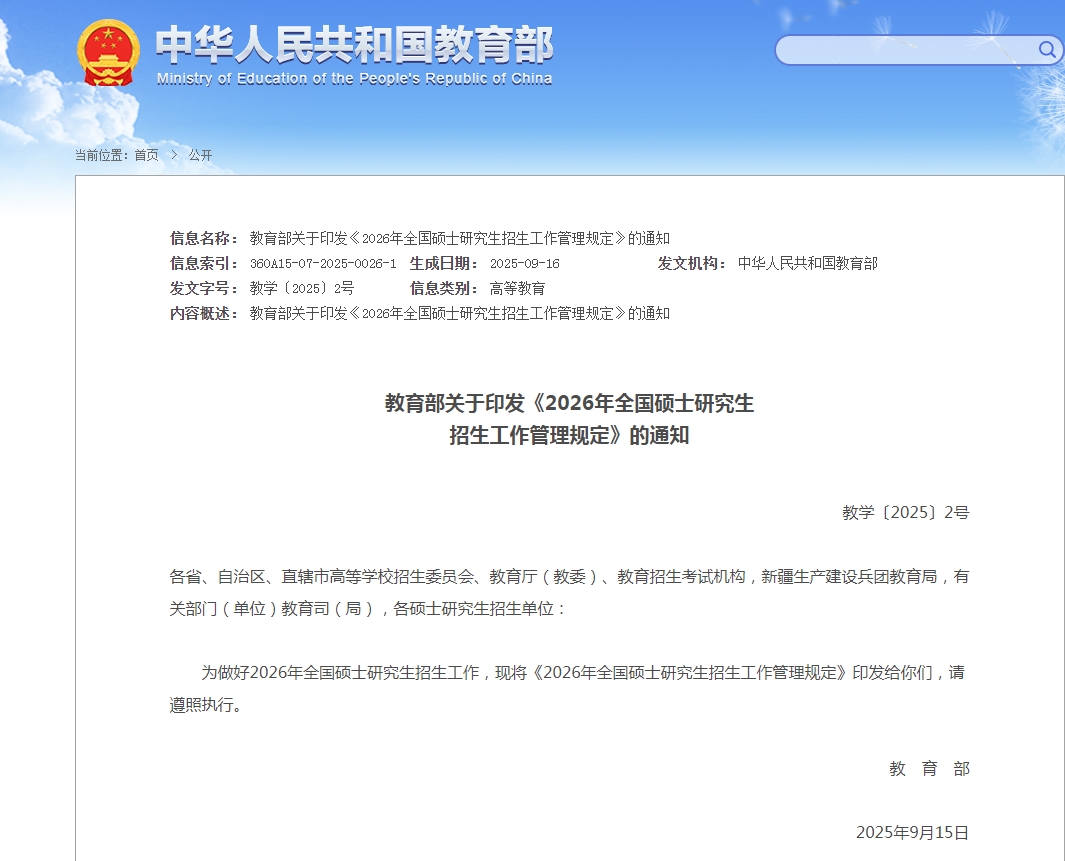Go to 首页 in the breadcrumb
The height and width of the screenshot is (861, 1065).
146,155
